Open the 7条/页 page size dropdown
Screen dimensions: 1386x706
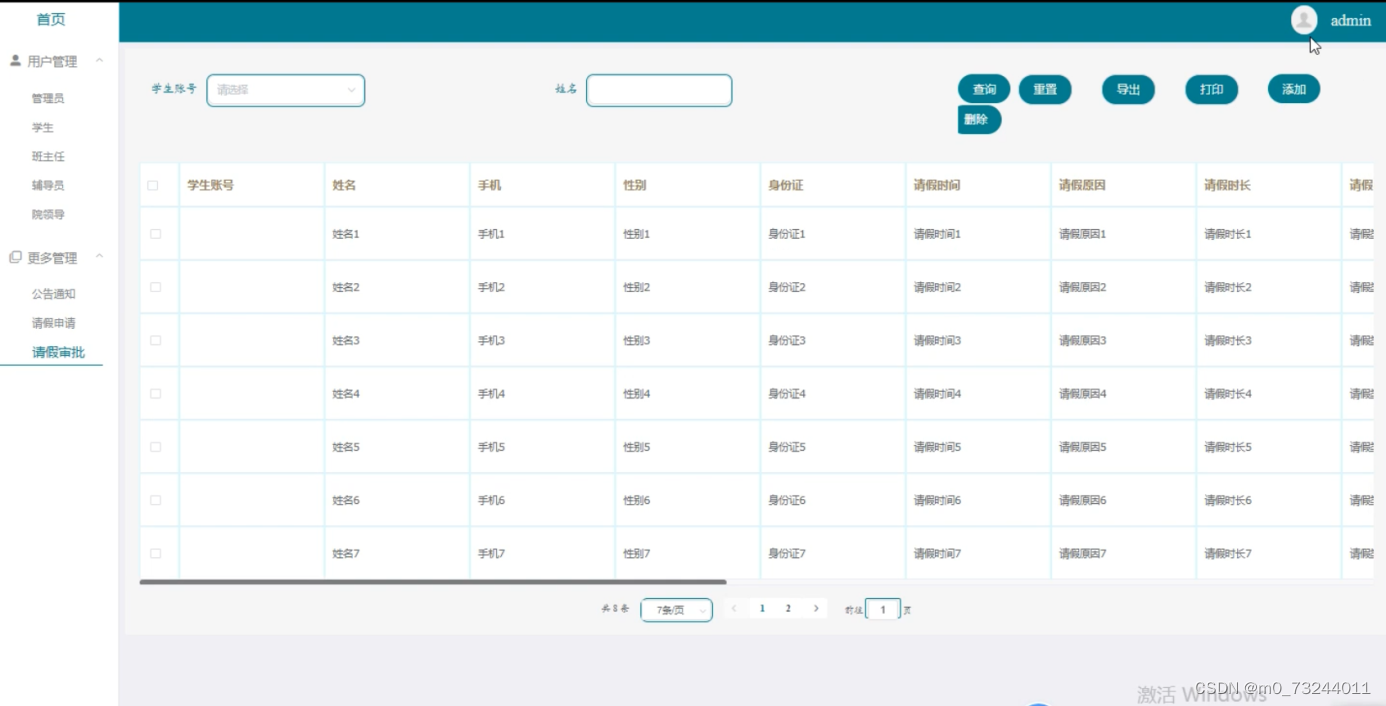click(676, 610)
